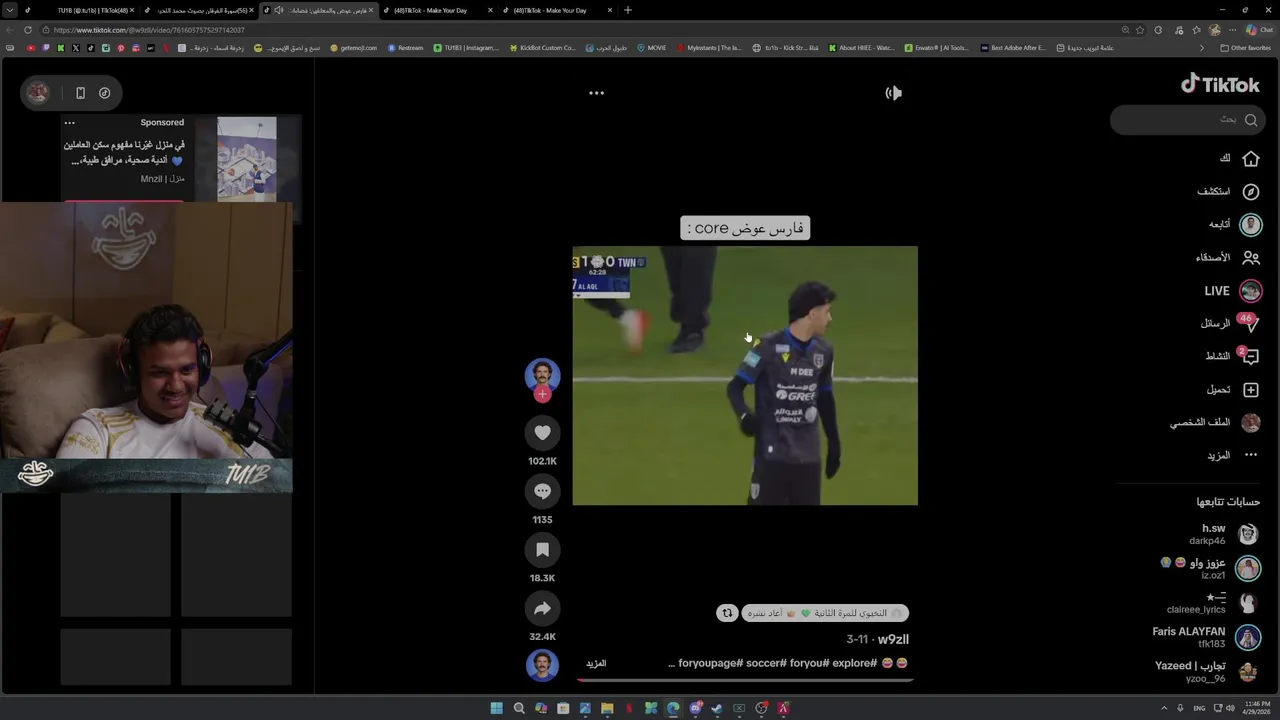
Task: Open followed account yzoo__96
Action: point(1208,672)
